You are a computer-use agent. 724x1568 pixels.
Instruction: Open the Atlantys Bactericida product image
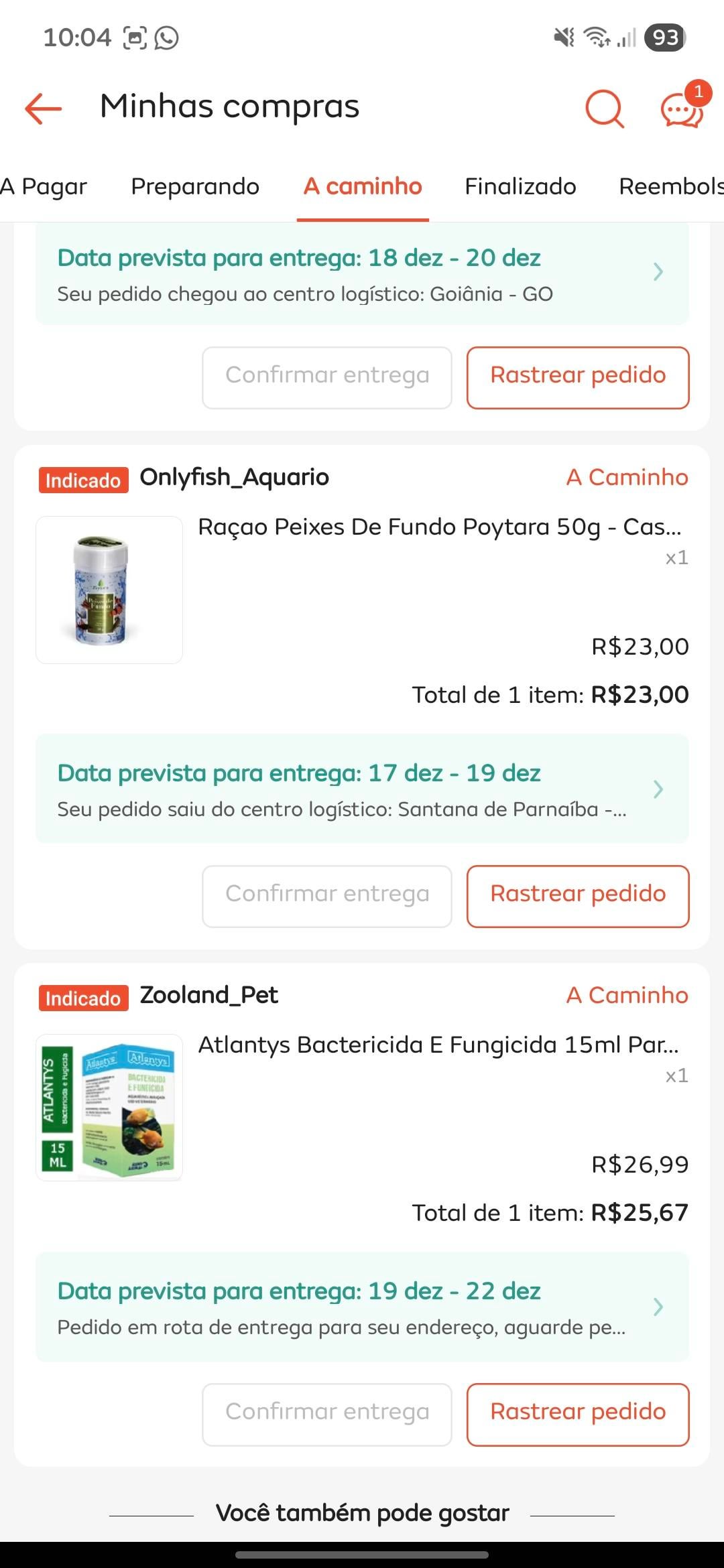(x=109, y=1108)
